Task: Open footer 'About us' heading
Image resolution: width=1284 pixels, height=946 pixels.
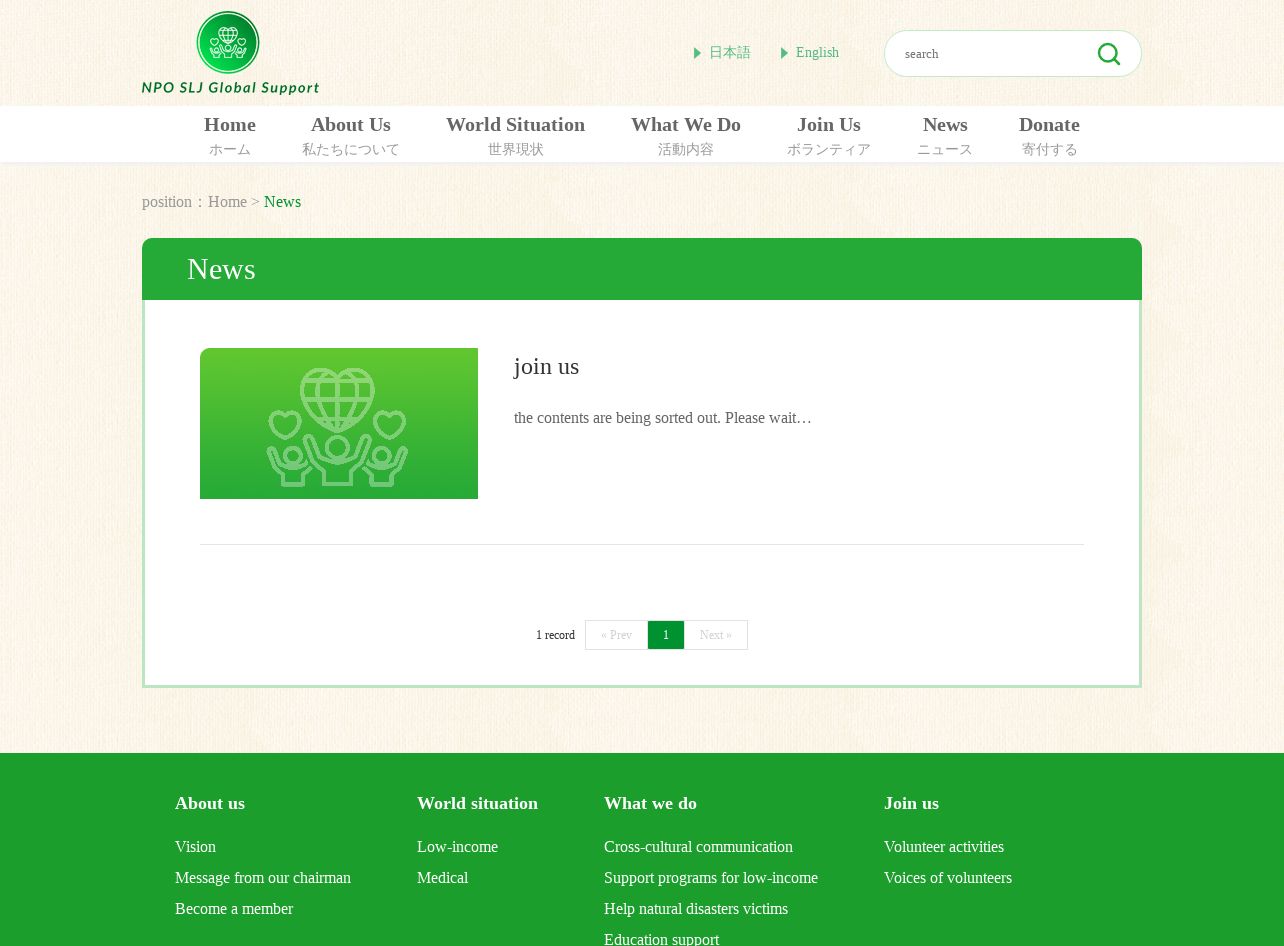Action: click(x=210, y=803)
